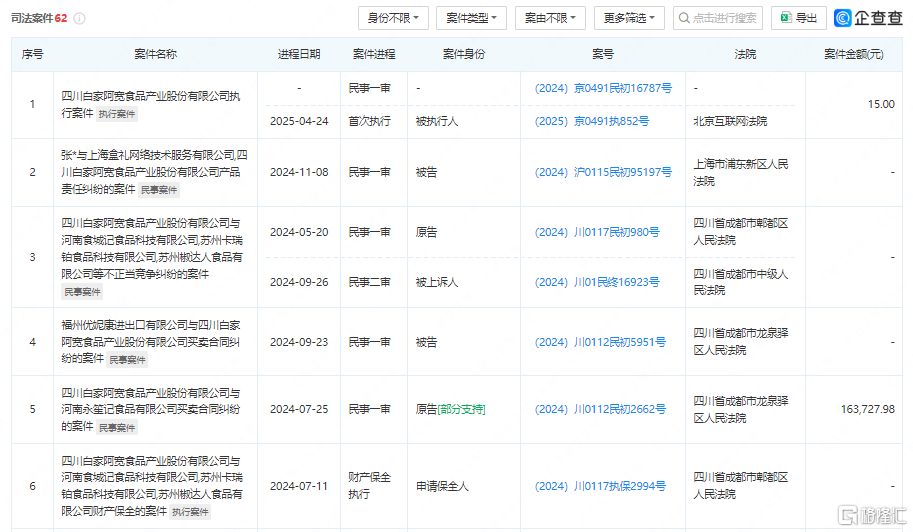Focus the 点击进行搜索 search field
This screenshot has height=532, width=913.
717,18
